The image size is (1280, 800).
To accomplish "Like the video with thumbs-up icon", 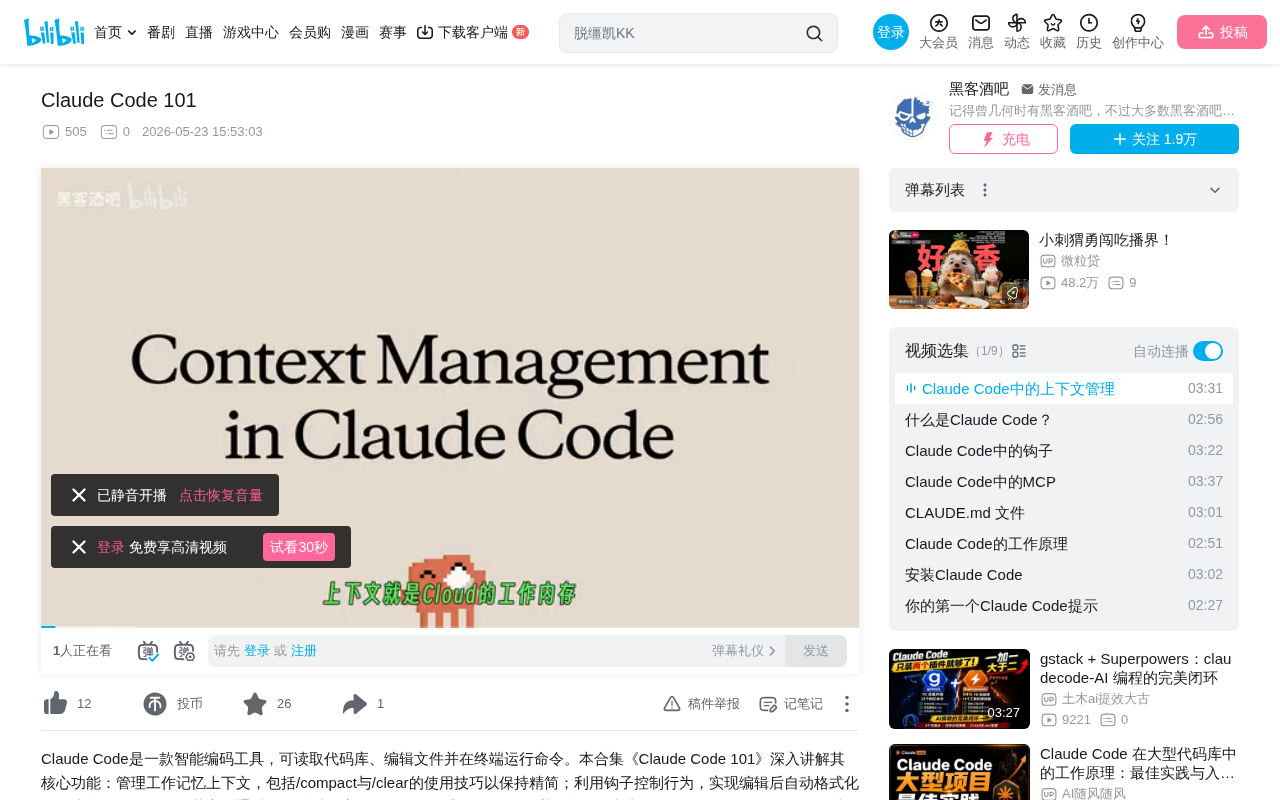I will [55, 704].
